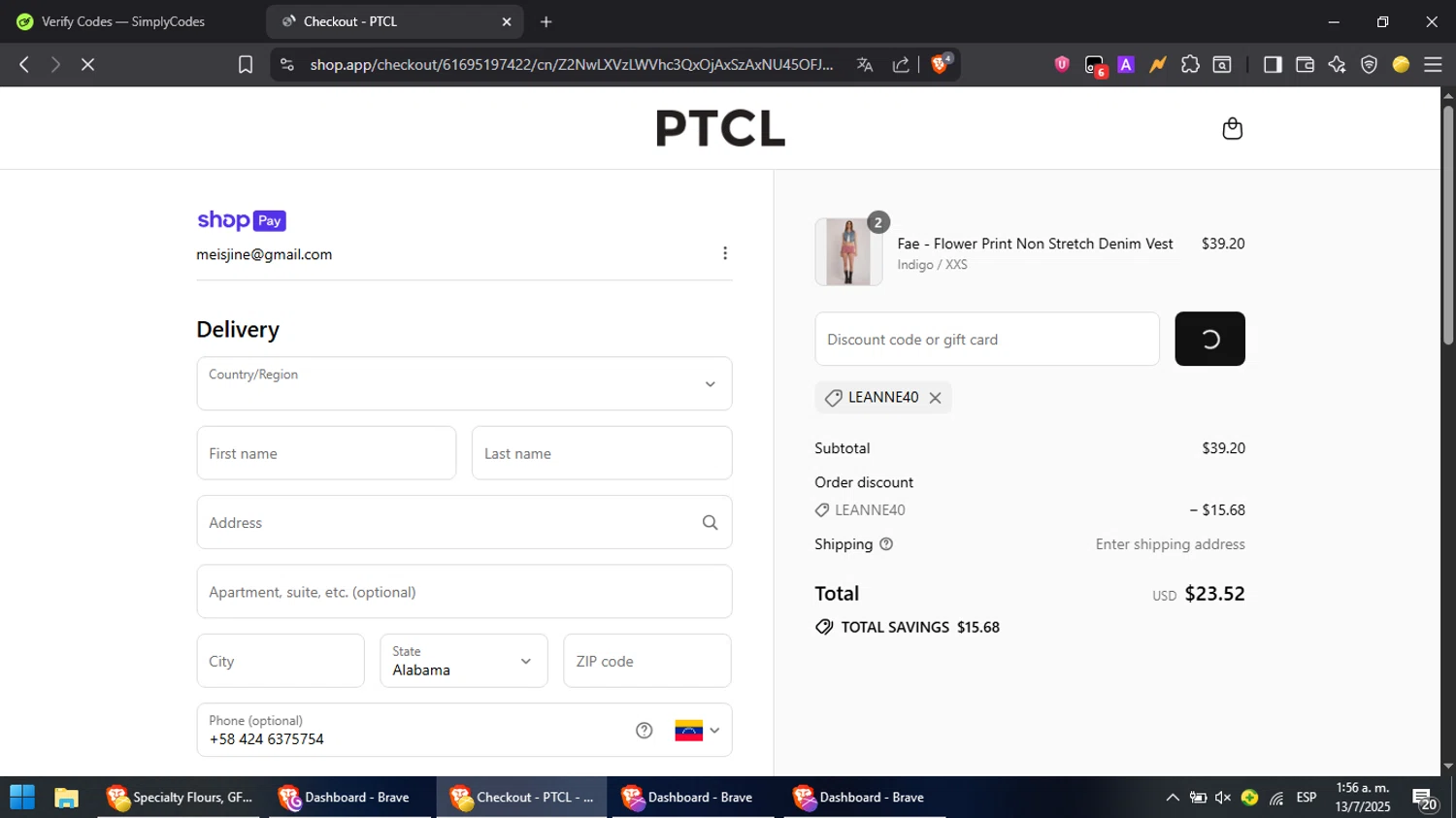Click the ESP language indicator in tray

1307,798
